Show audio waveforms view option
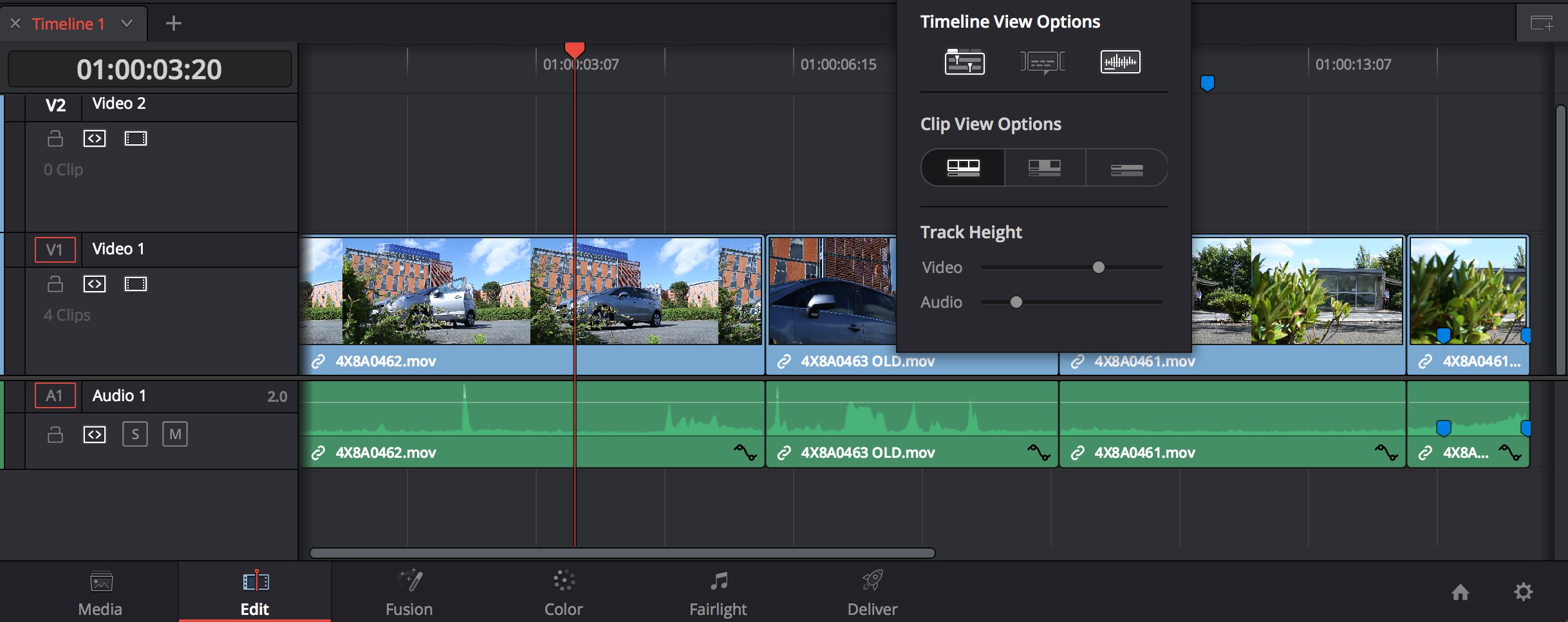This screenshot has width=1568, height=622. click(1120, 62)
